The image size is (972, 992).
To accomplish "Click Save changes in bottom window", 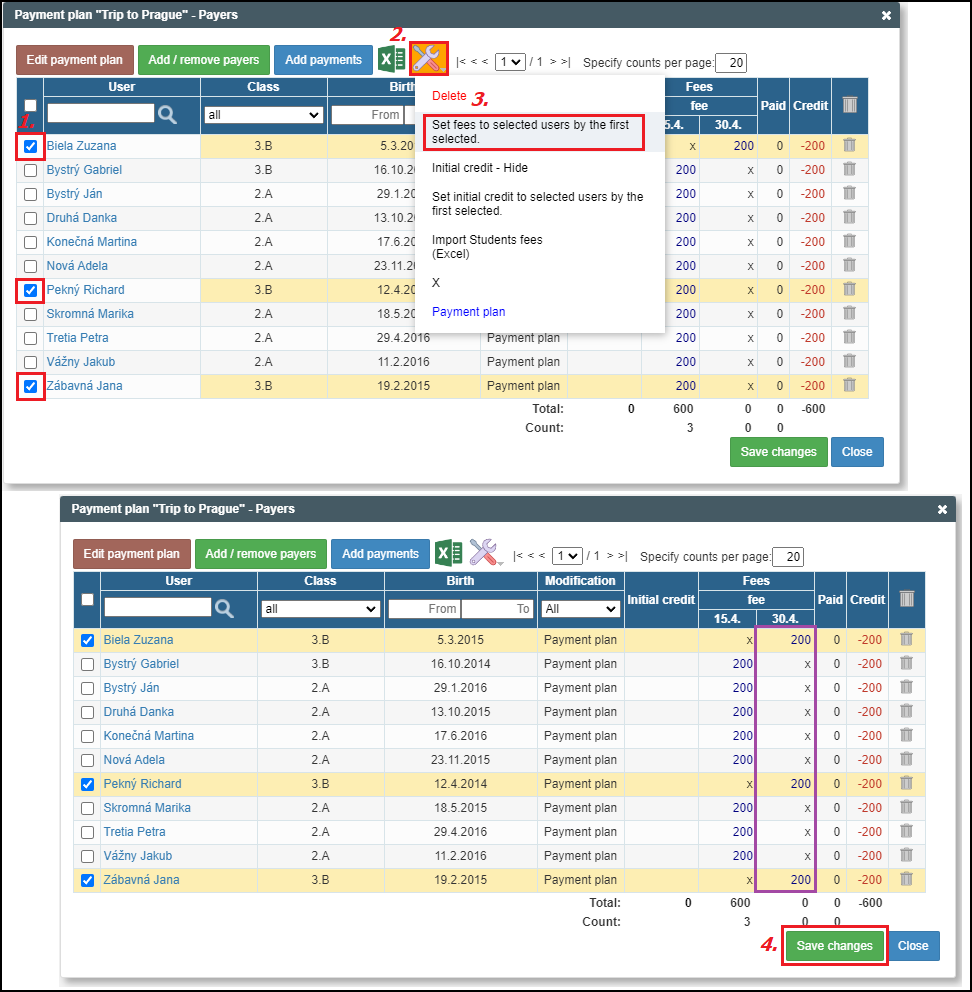I will [x=834, y=946].
